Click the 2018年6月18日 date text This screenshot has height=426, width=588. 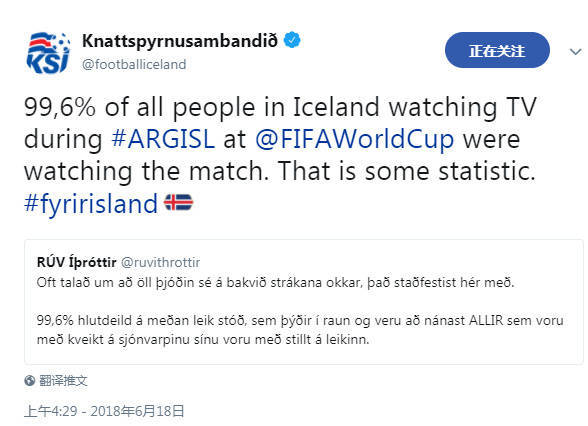coord(137,411)
